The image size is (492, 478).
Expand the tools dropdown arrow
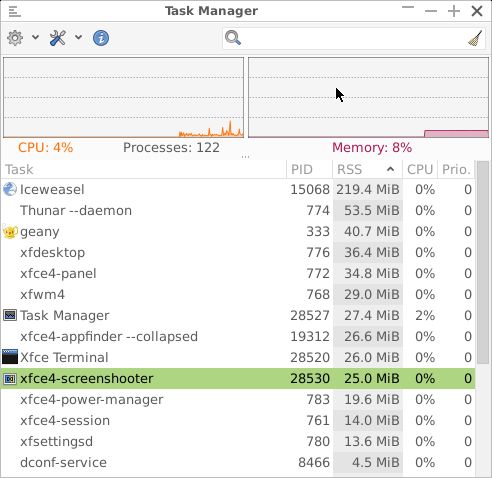tap(78, 37)
